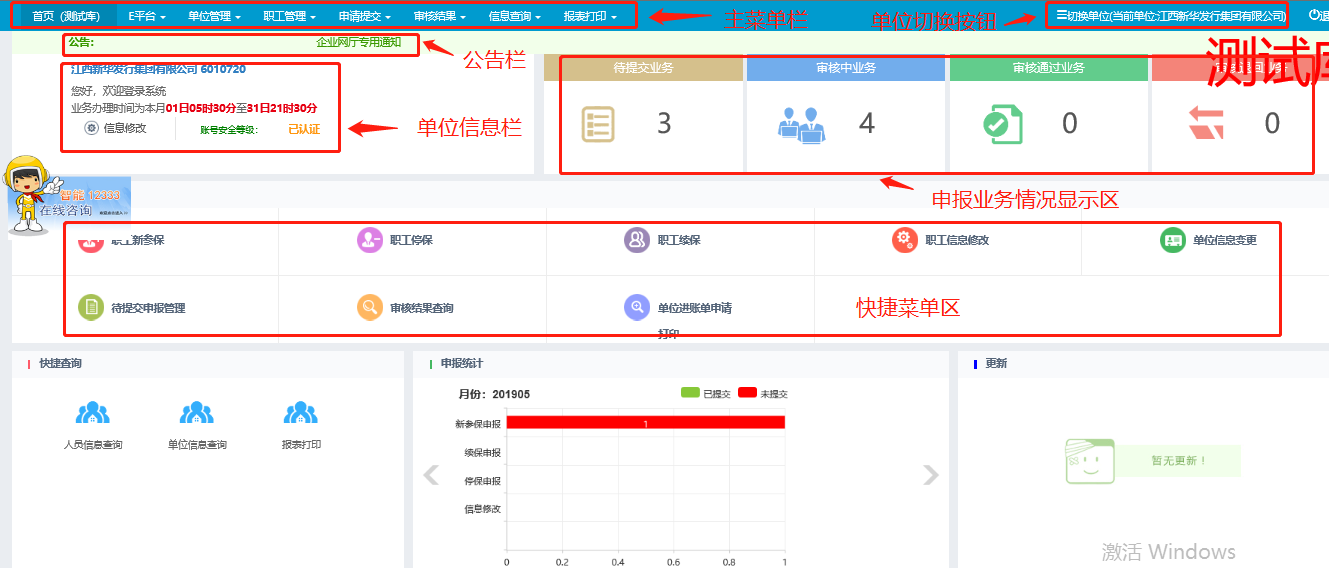Viewport: 1329px width, 568px height.
Task: Click the red 新参保申报 chart bar
Action: 646,423
